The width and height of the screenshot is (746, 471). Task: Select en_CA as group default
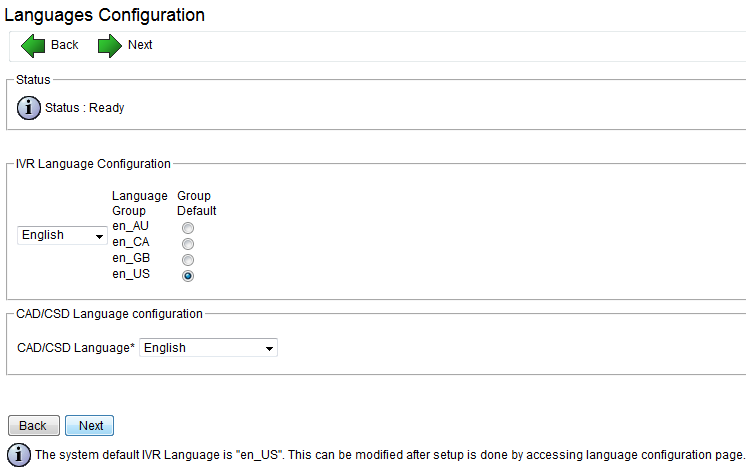(188, 243)
